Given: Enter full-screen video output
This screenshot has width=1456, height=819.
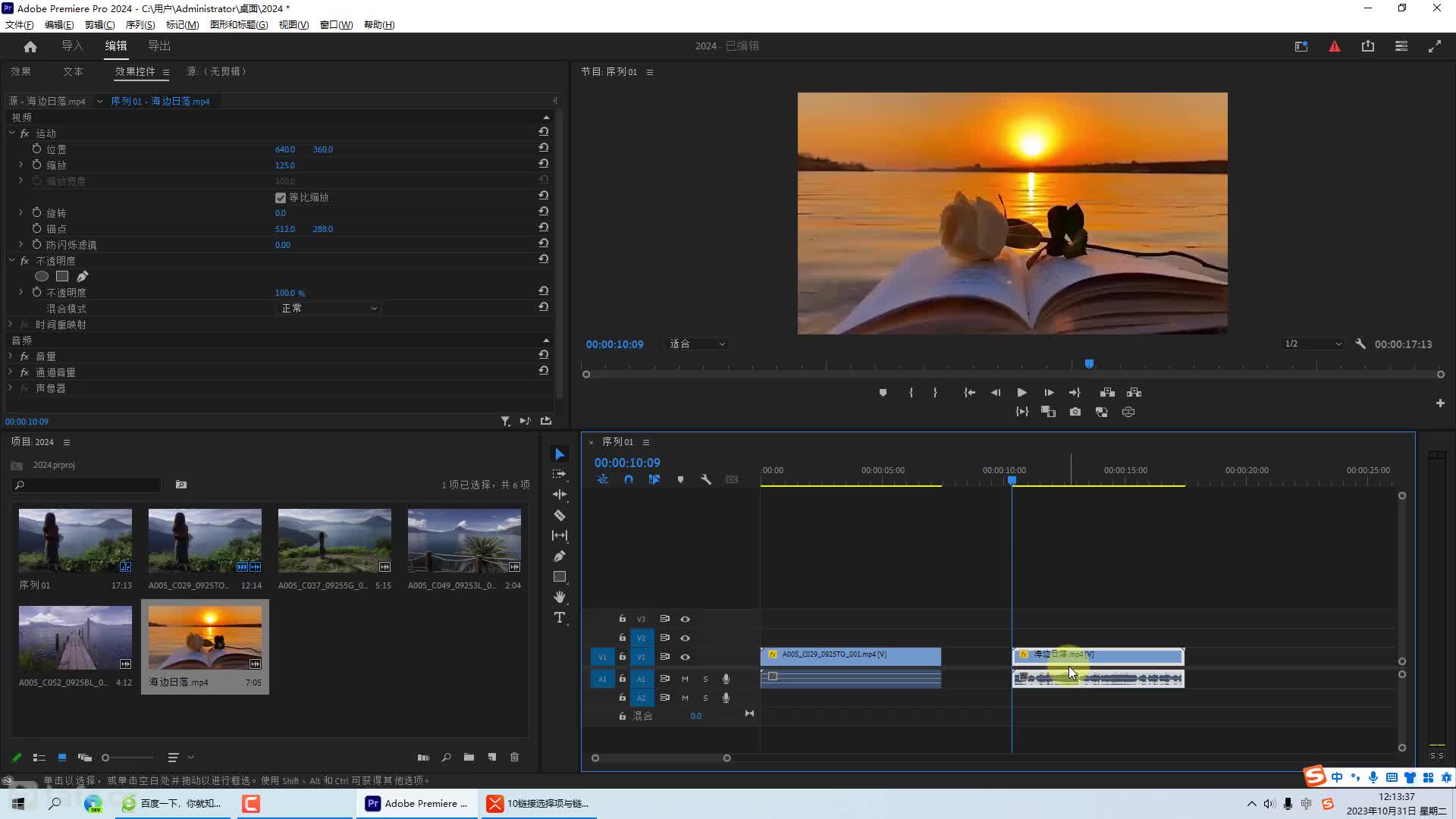Looking at the screenshot, I should pyautogui.click(x=1434, y=46).
